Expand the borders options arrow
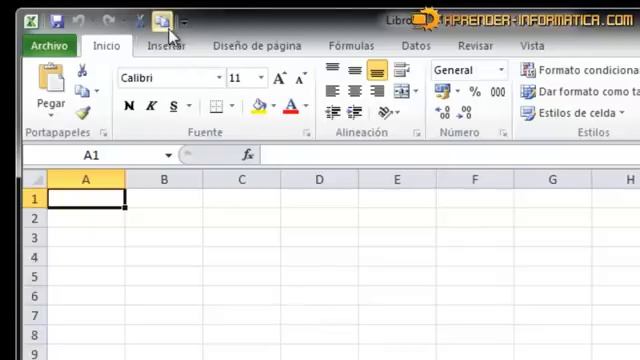This screenshot has width=640, height=360. tap(232, 106)
